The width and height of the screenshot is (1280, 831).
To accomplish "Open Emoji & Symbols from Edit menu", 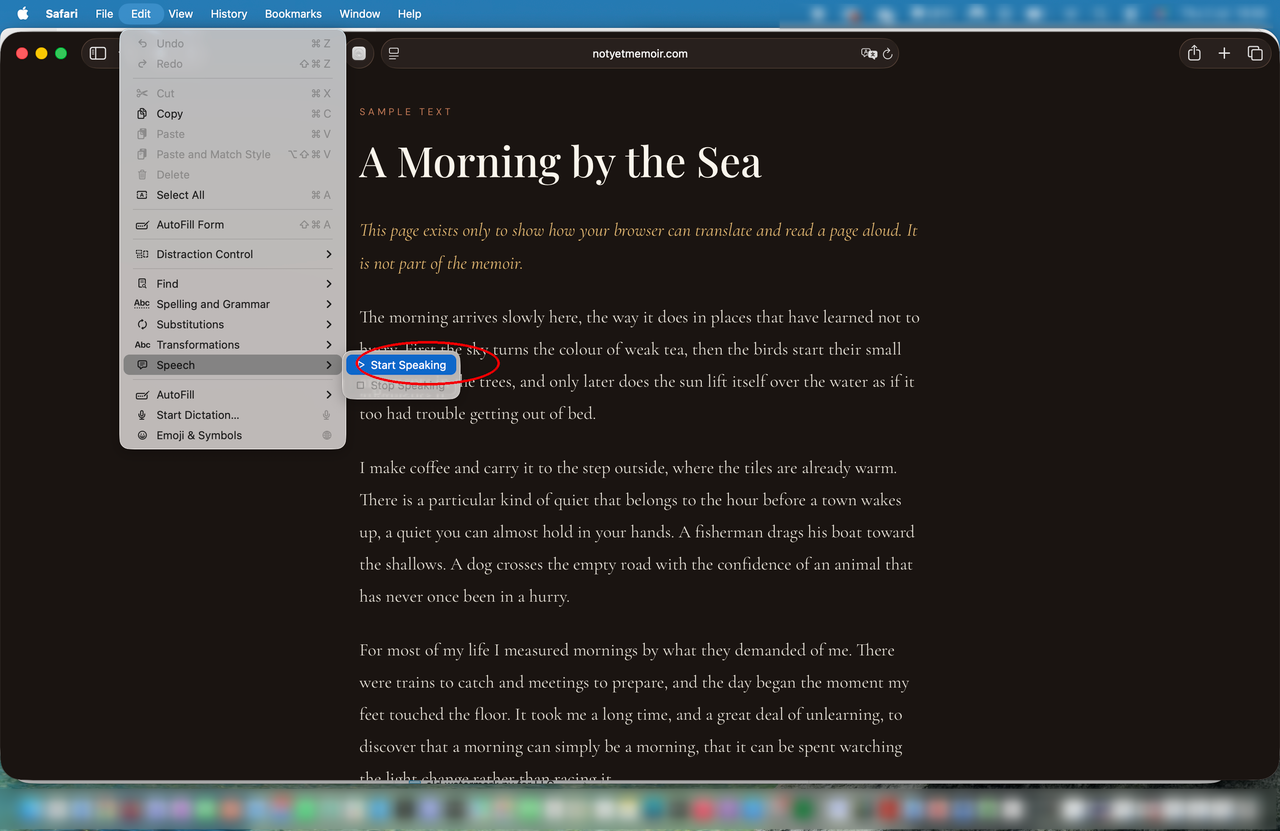I will point(233,435).
